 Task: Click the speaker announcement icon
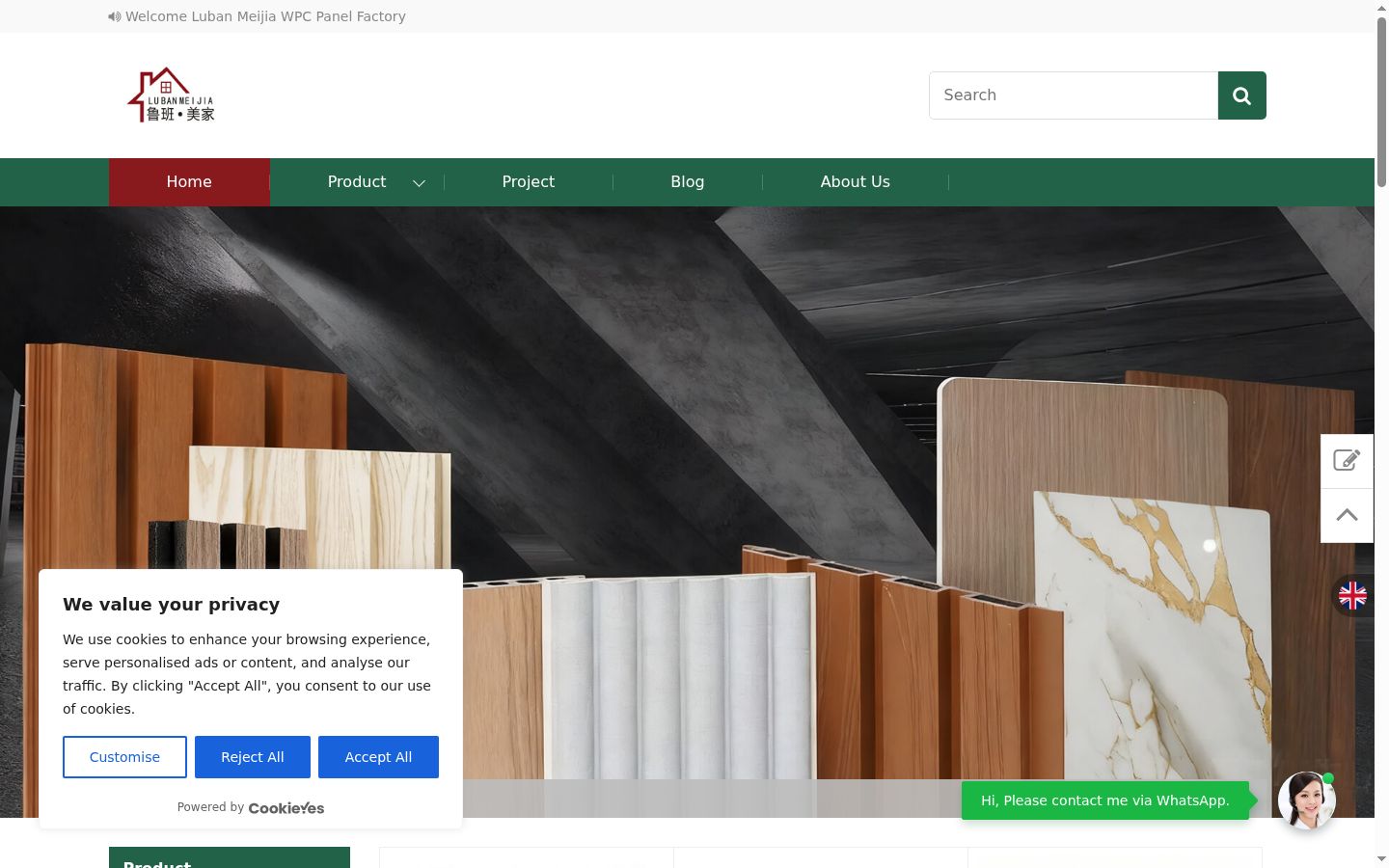tap(115, 16)
